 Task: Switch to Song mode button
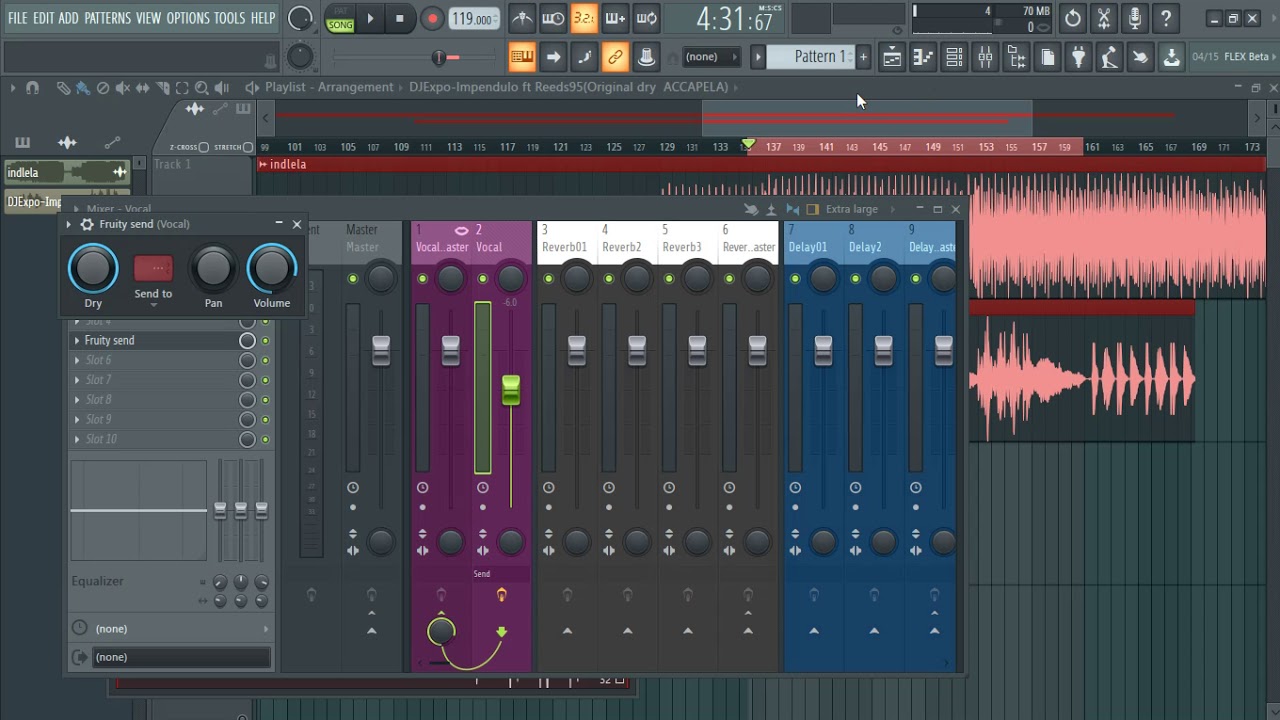pyautogui.click(x=340, y=25)
